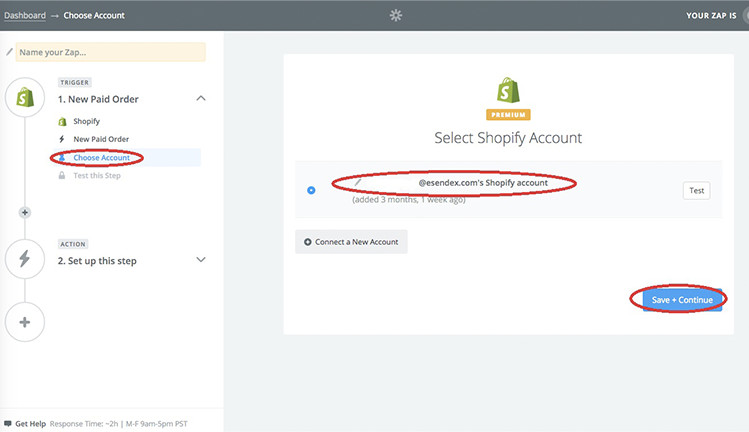Viewport: 749px width, 432px height.
Task: Click the Shopify bag logo above Premium badge
Action: (x=508, y=90)
